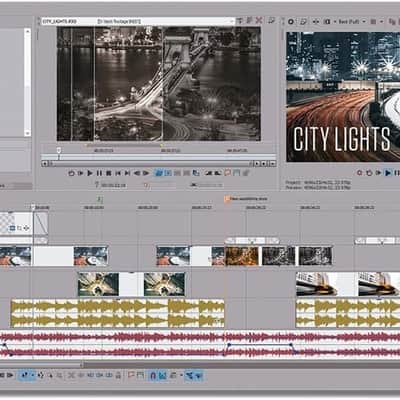400x400 pixels.
Task: Stop playback in the Trimmer window
Action: tap(108, 173)
